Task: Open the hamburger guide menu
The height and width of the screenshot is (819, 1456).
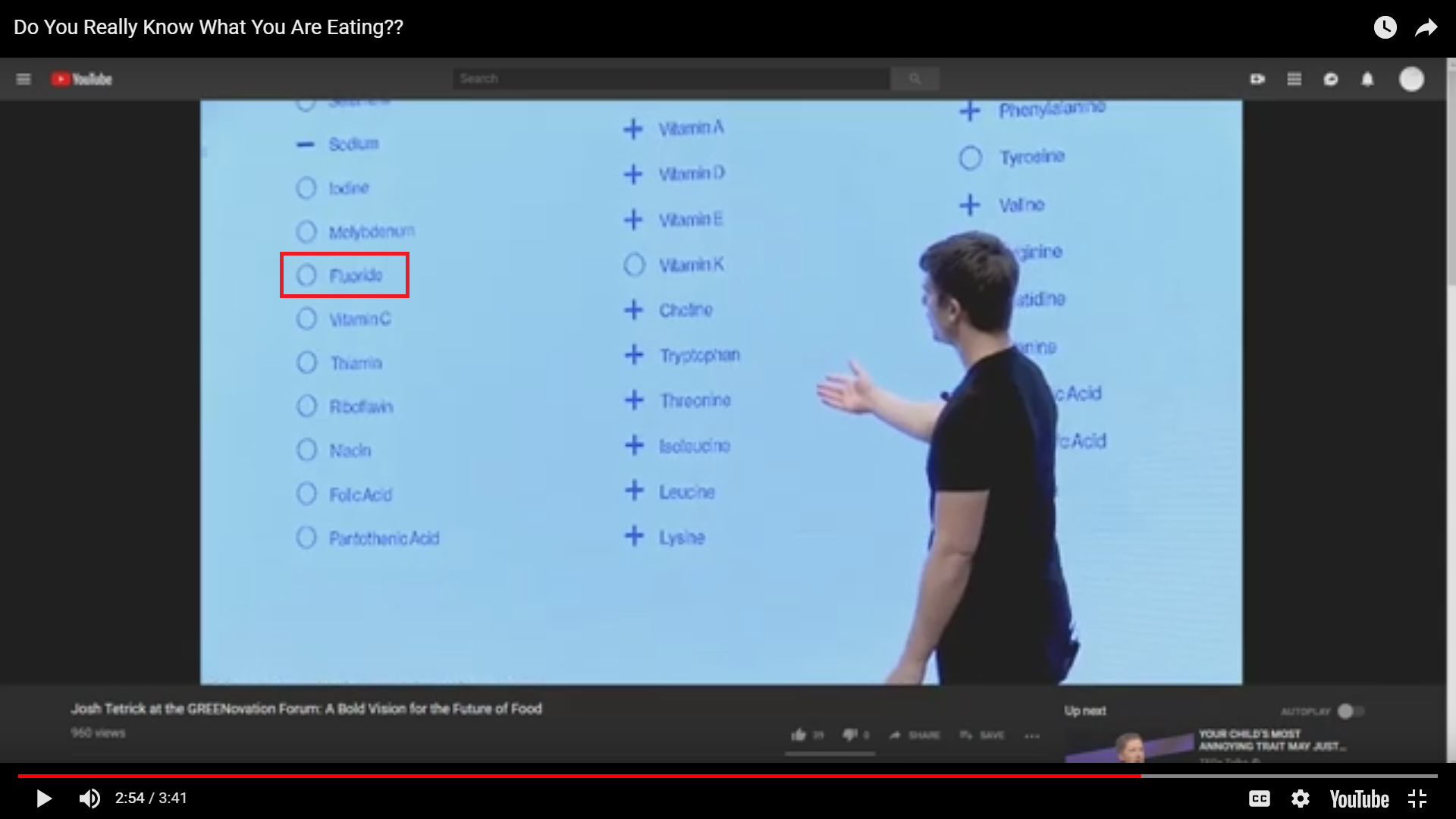Action: tap(24, 79)
